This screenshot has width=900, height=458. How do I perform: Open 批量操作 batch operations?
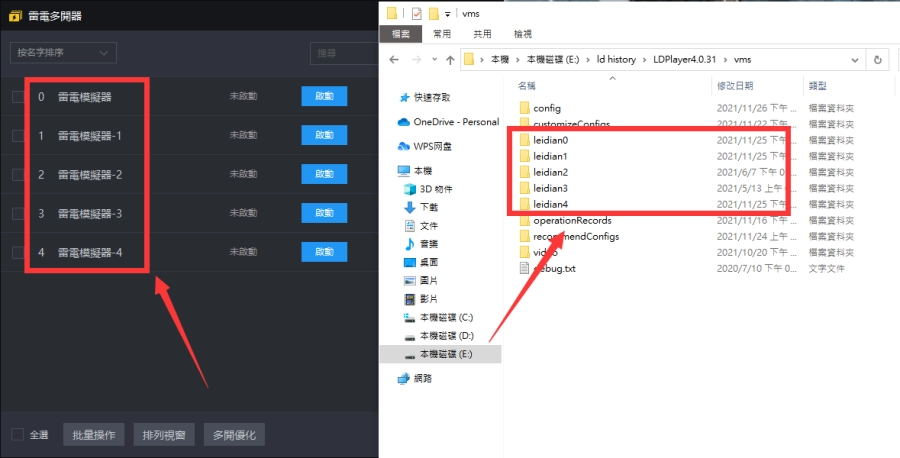click(x=94, y=435)
